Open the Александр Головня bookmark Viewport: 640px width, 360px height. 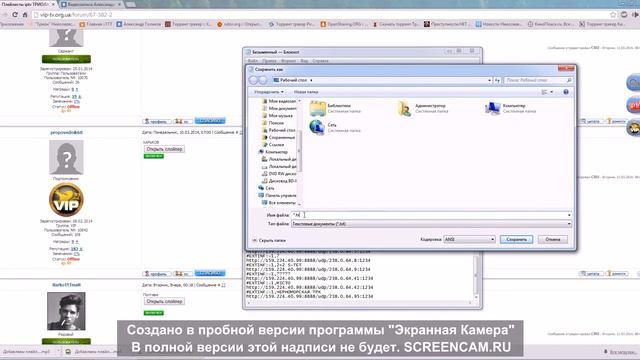(139, 24)
